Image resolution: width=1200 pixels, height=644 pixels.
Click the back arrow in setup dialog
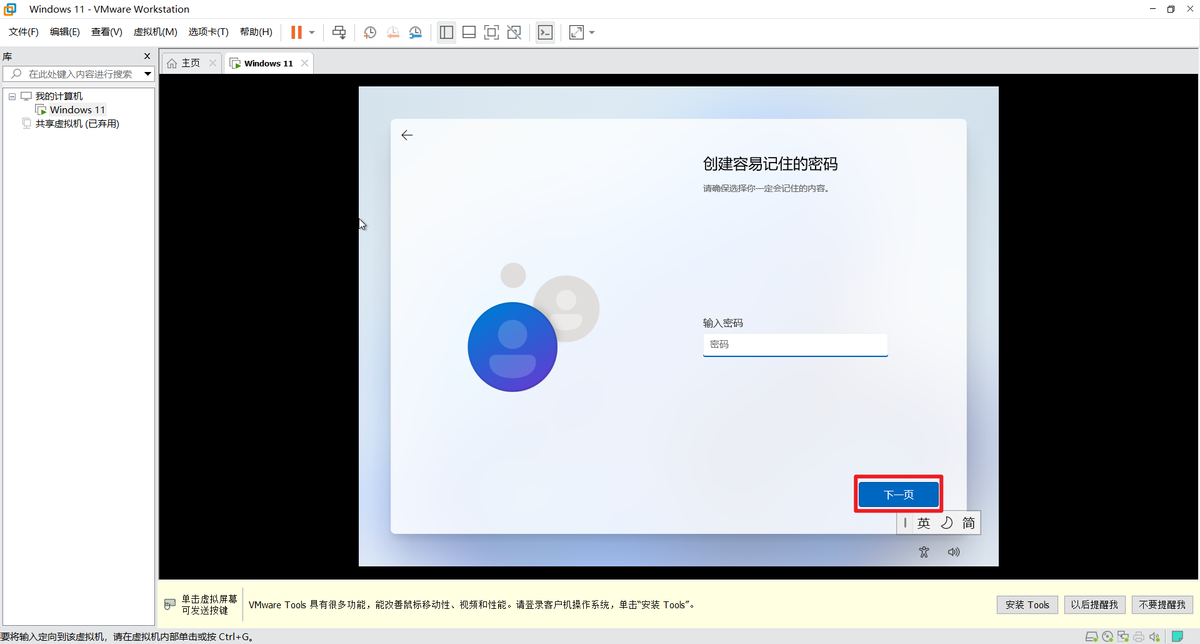point(407,135)
